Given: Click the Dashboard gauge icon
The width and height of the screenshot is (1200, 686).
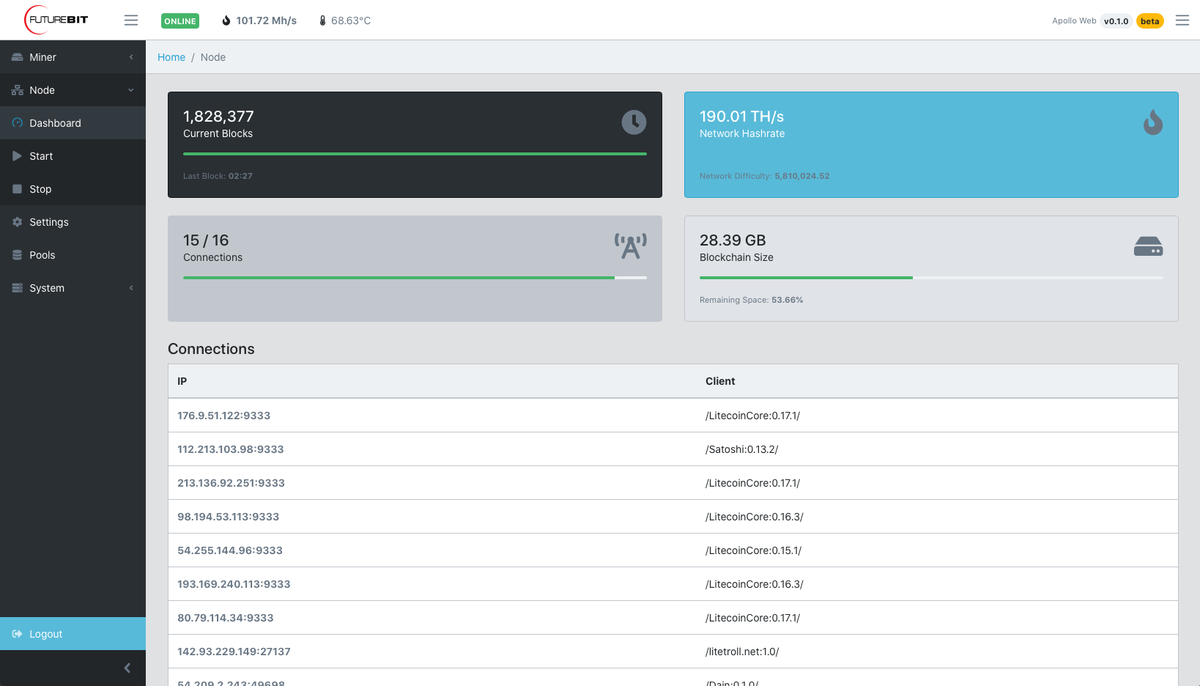Looking at the screenshot, I should [17, 123].
